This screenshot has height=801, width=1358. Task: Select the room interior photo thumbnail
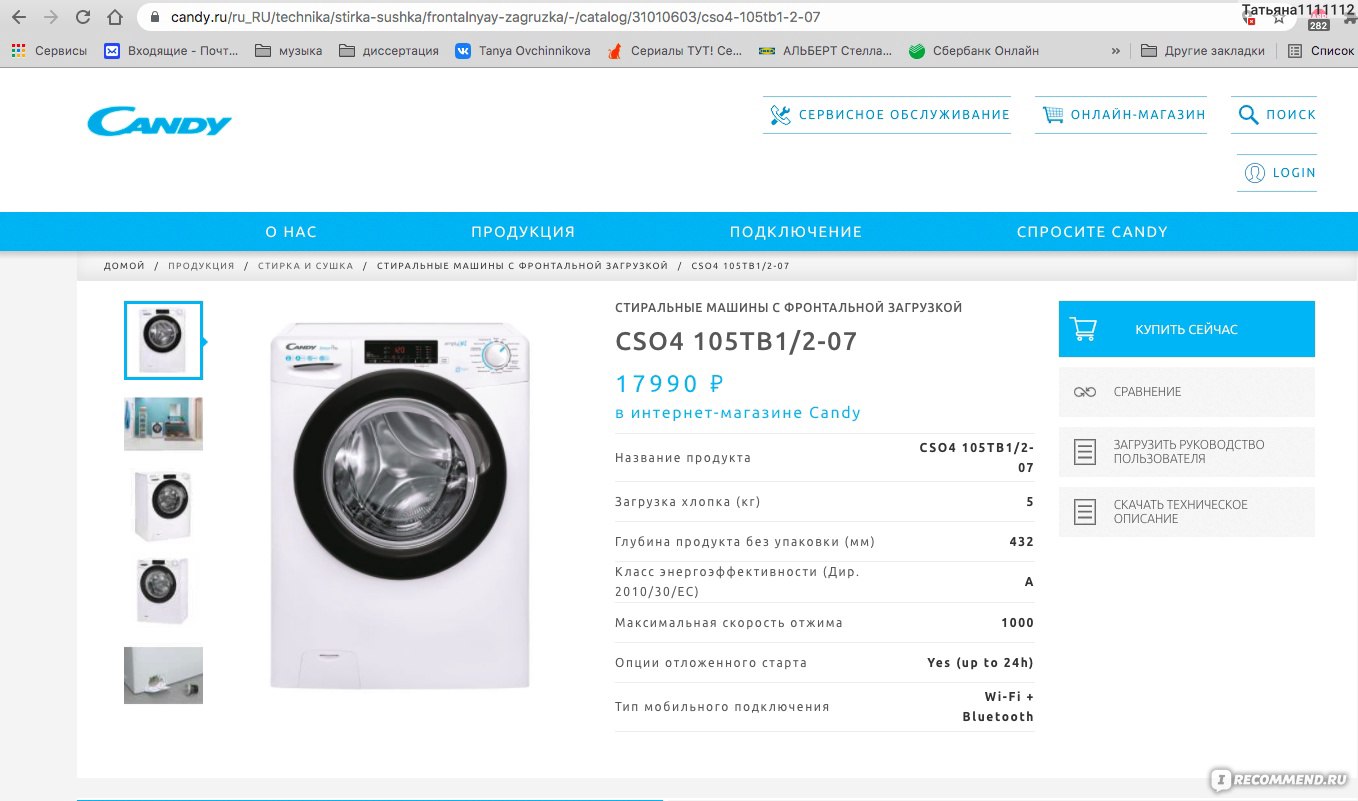[x=163, y=424]
